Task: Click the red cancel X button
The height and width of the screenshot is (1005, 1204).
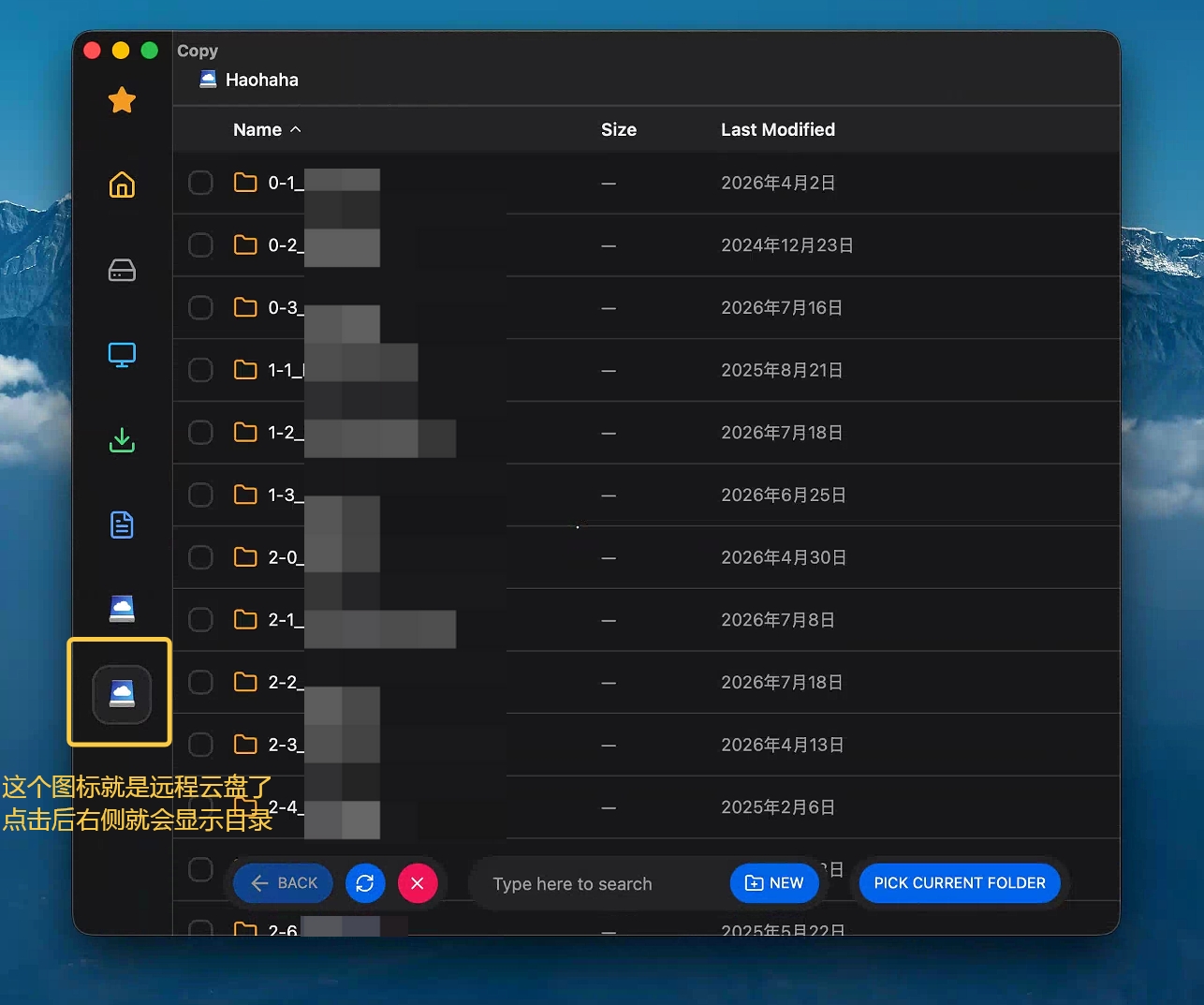Action: (x=418, y=883)
